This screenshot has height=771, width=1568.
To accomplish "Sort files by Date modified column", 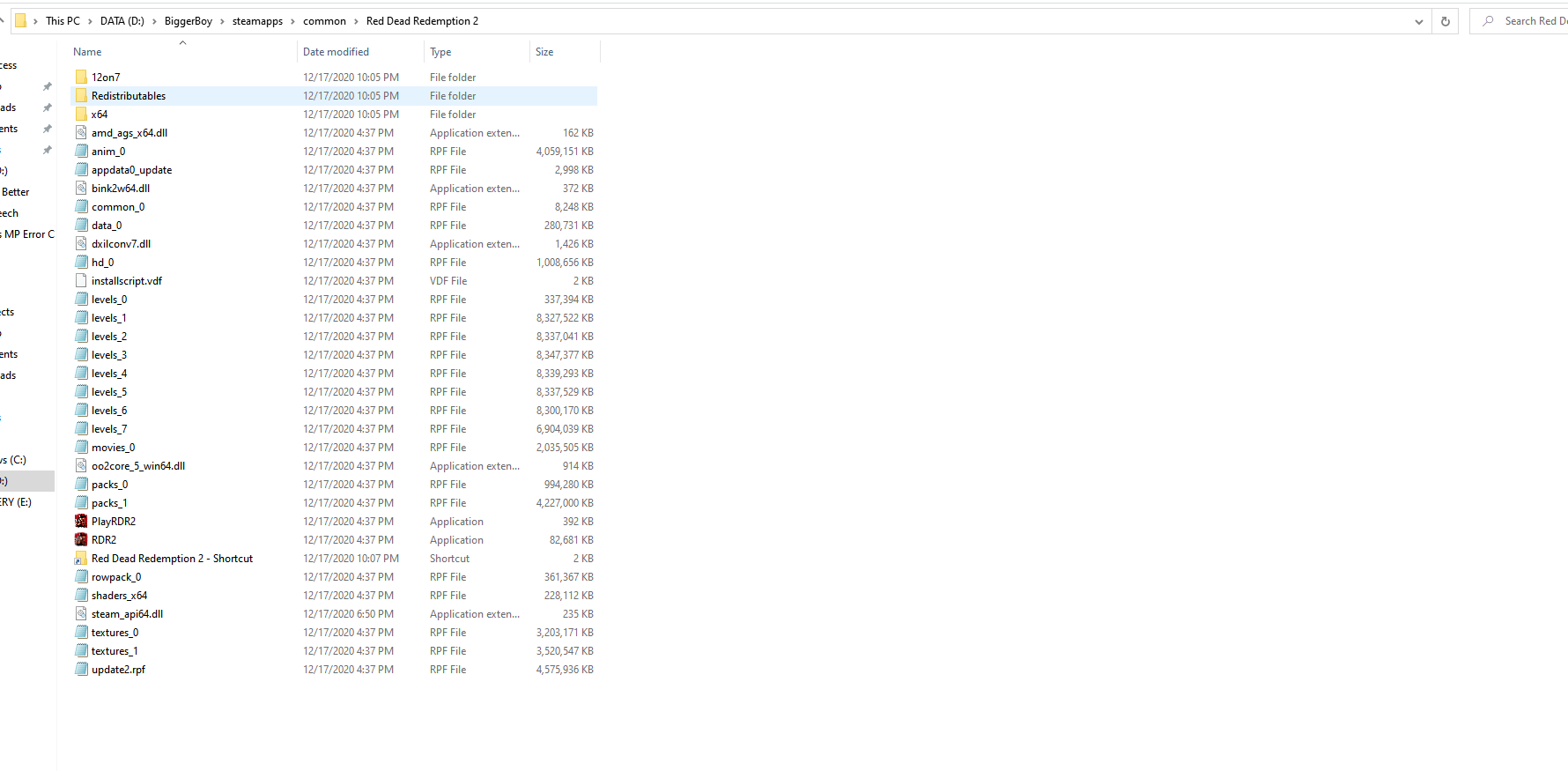I will click(x=360, y=52).
